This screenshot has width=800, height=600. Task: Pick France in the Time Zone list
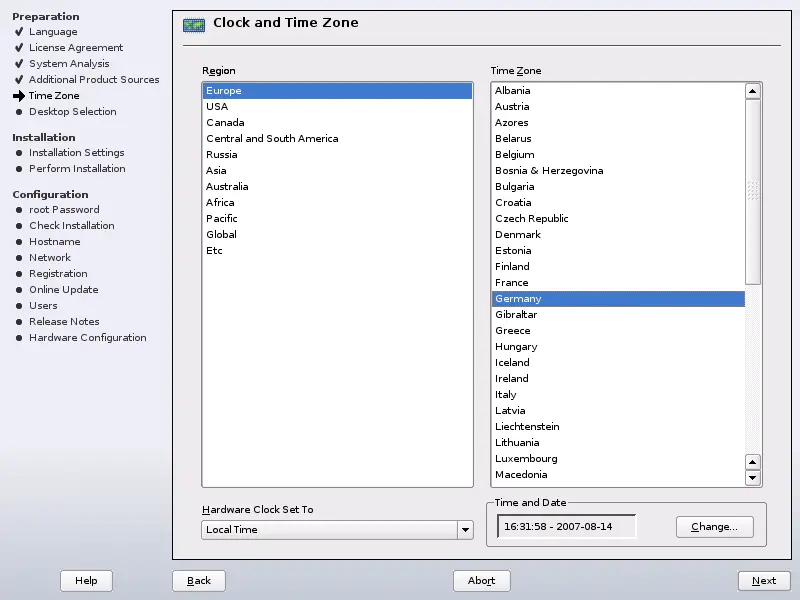(512, 283)
